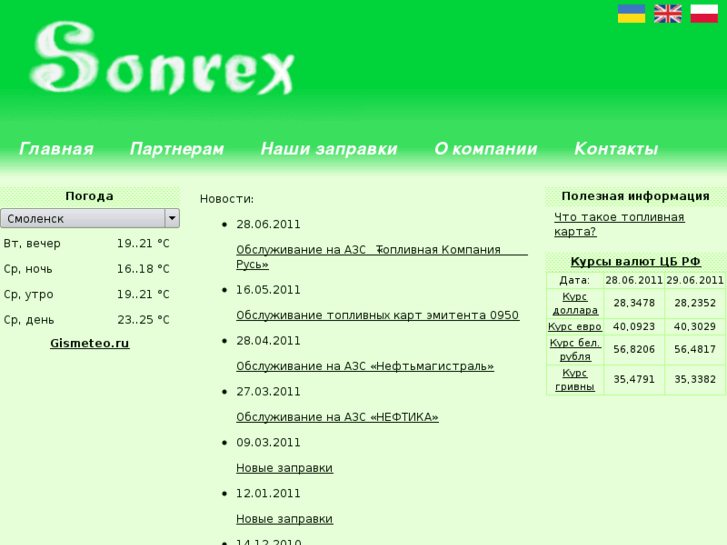Open the Наши заправки menu item

[329, 149]
